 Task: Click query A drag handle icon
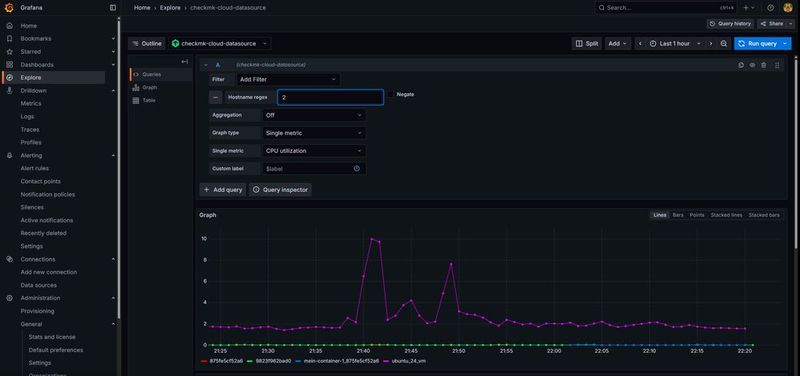(x=777, y=65)
